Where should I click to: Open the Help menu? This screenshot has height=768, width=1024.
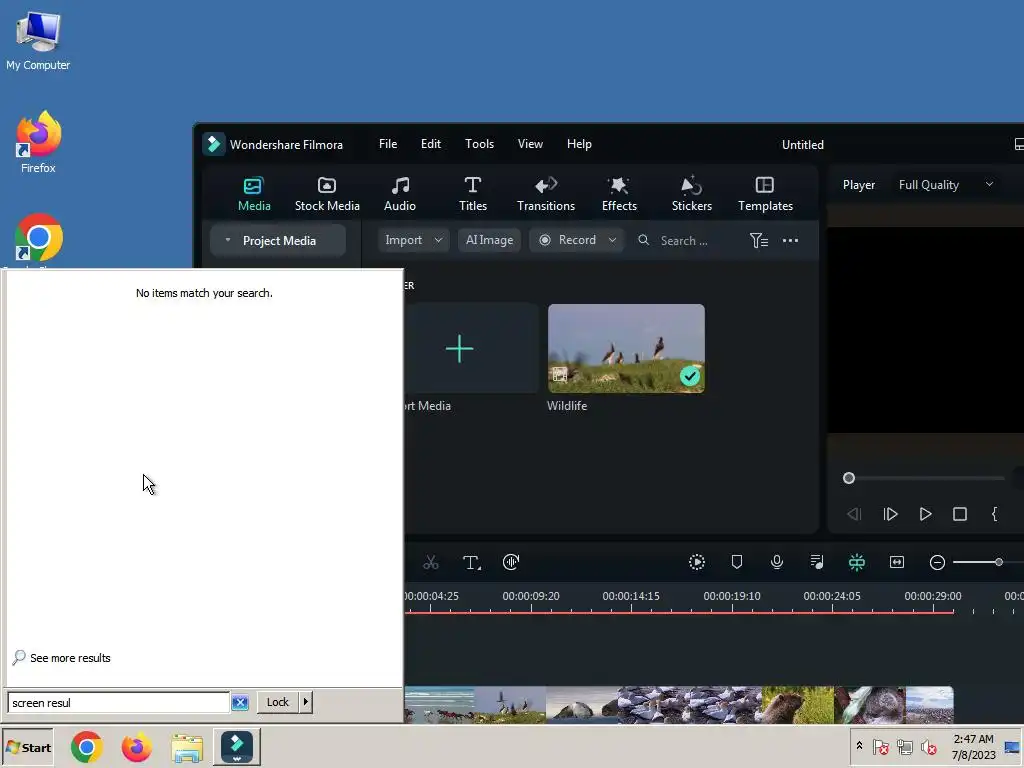579,144
